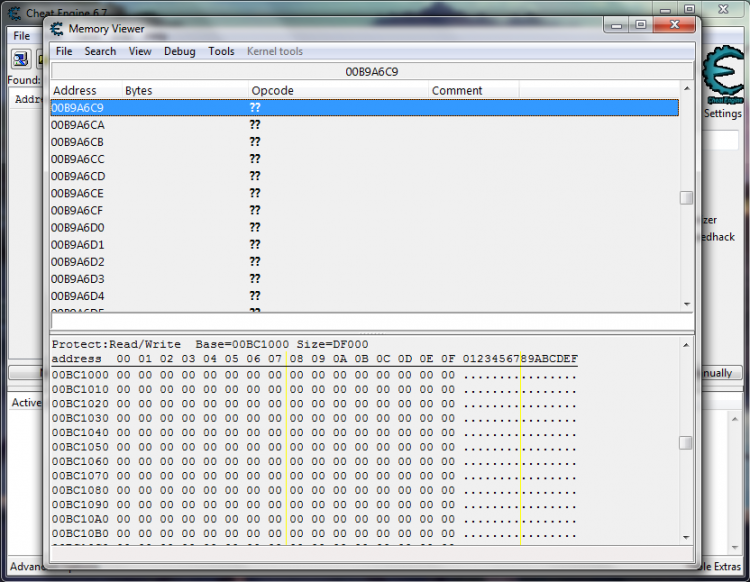The image size is (750, 582).
Task: Close the Memory Viewer window
Action: point(674,24)
